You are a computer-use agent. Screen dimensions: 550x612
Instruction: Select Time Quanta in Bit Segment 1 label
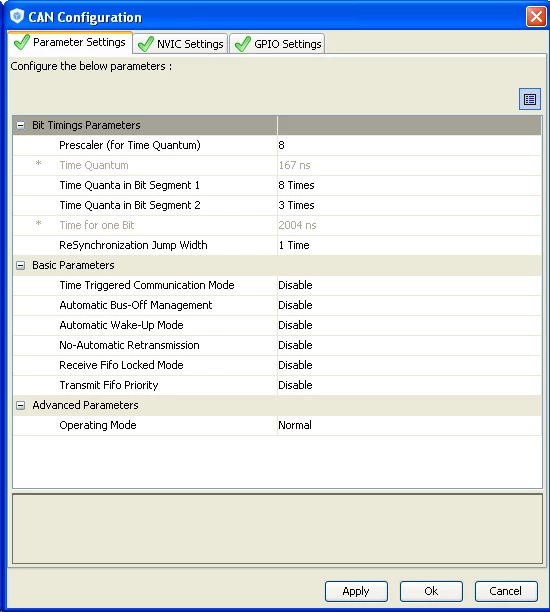(x=129, y=185)
